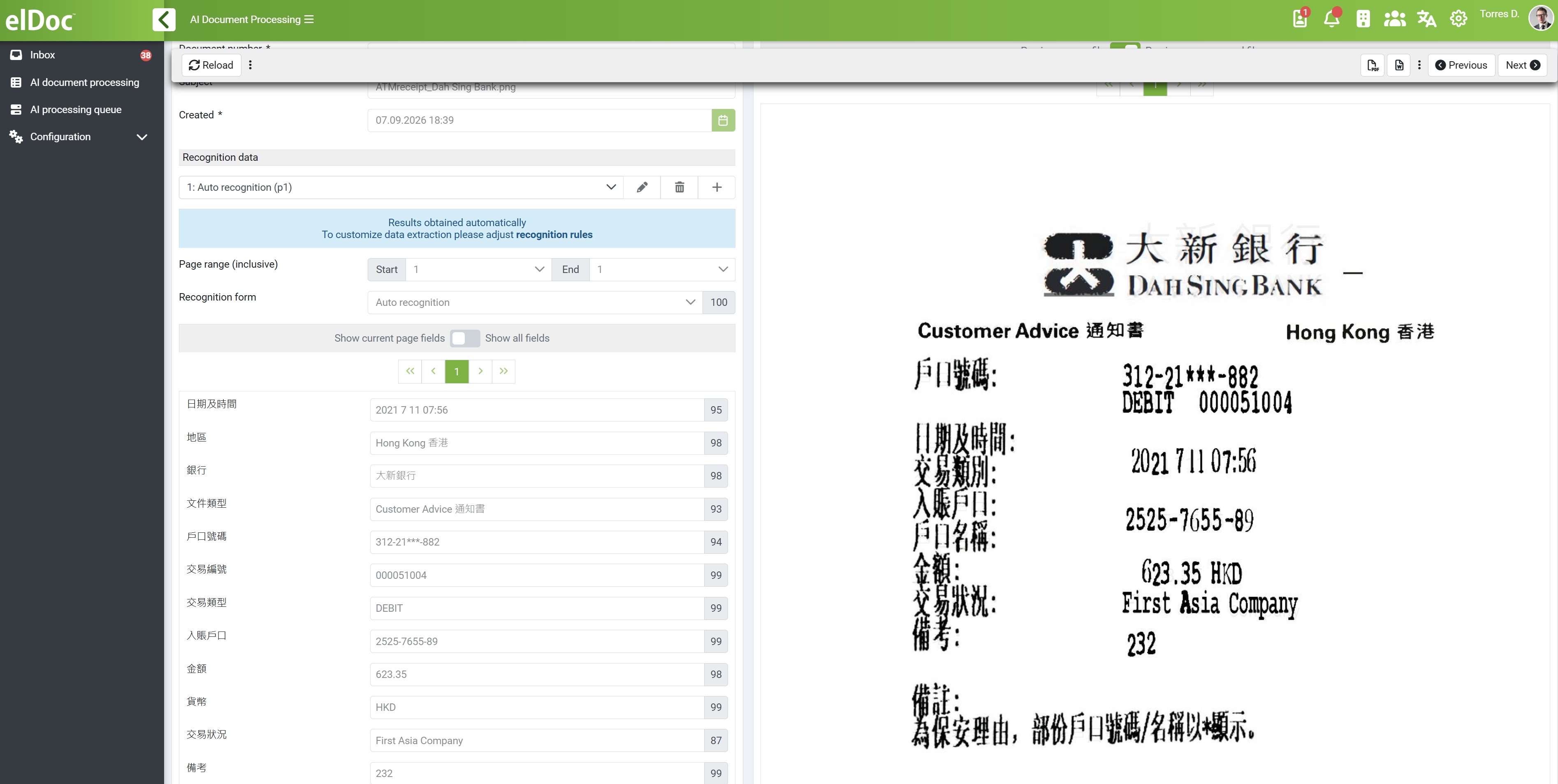Open the users group icon

(x=1395, y=19)
